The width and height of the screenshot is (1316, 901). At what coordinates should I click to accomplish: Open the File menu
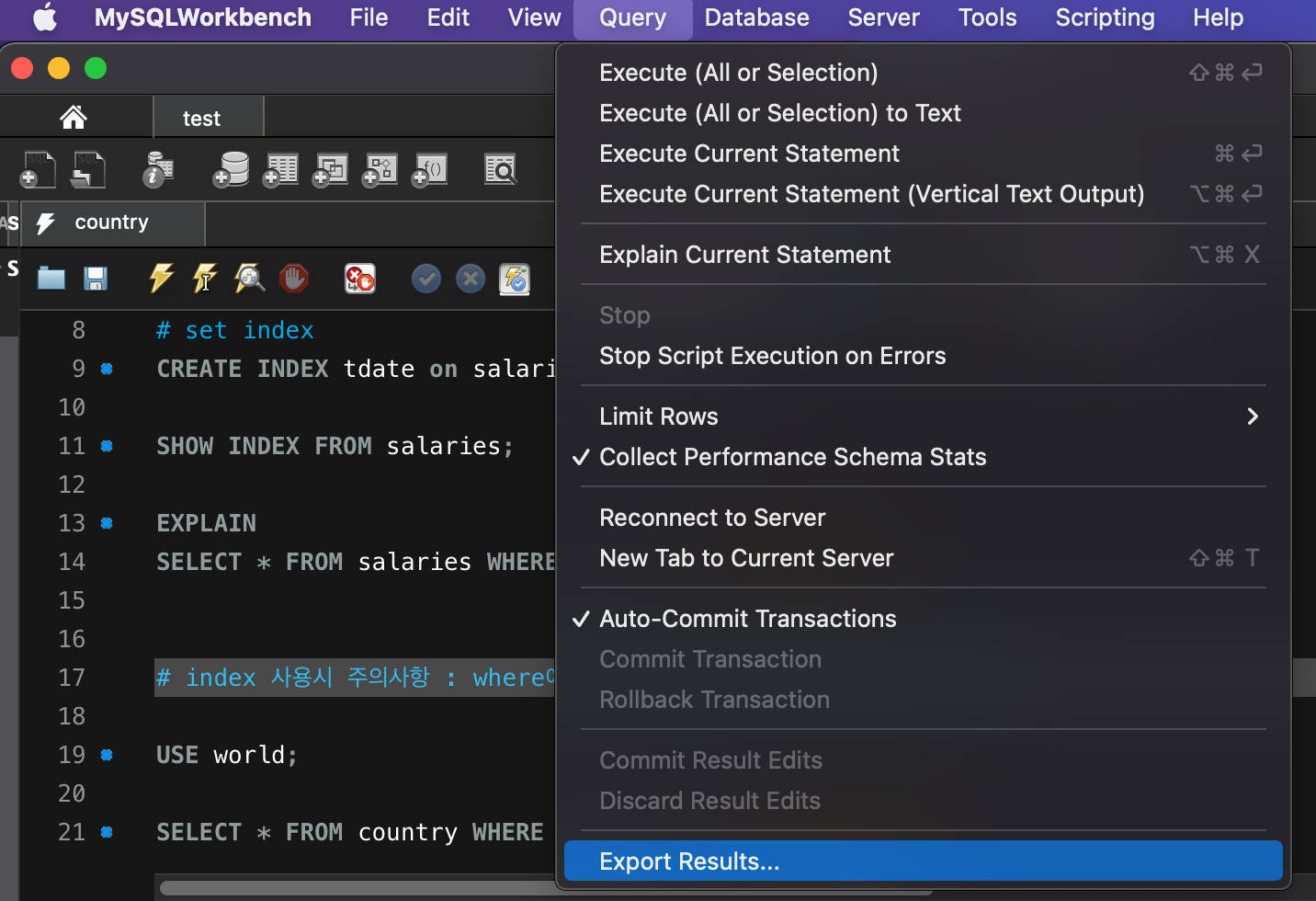tap(369, 17)
